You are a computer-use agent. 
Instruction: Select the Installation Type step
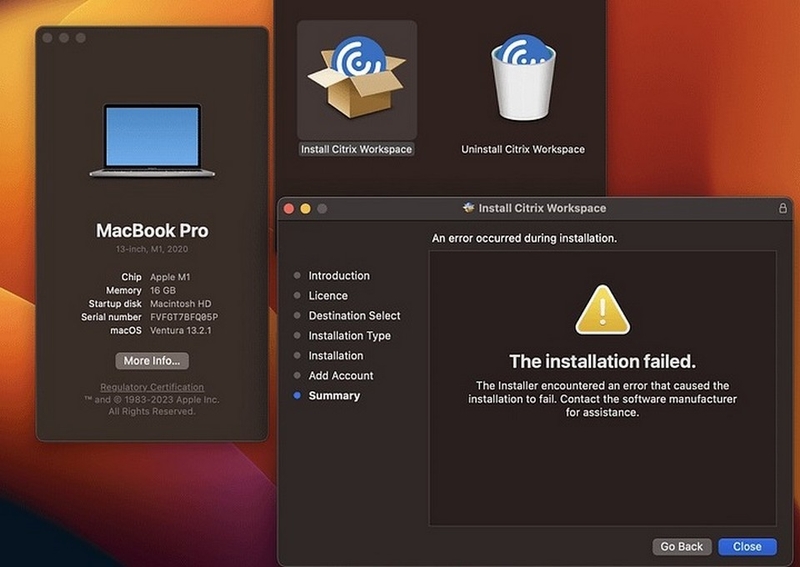[349, 335]
